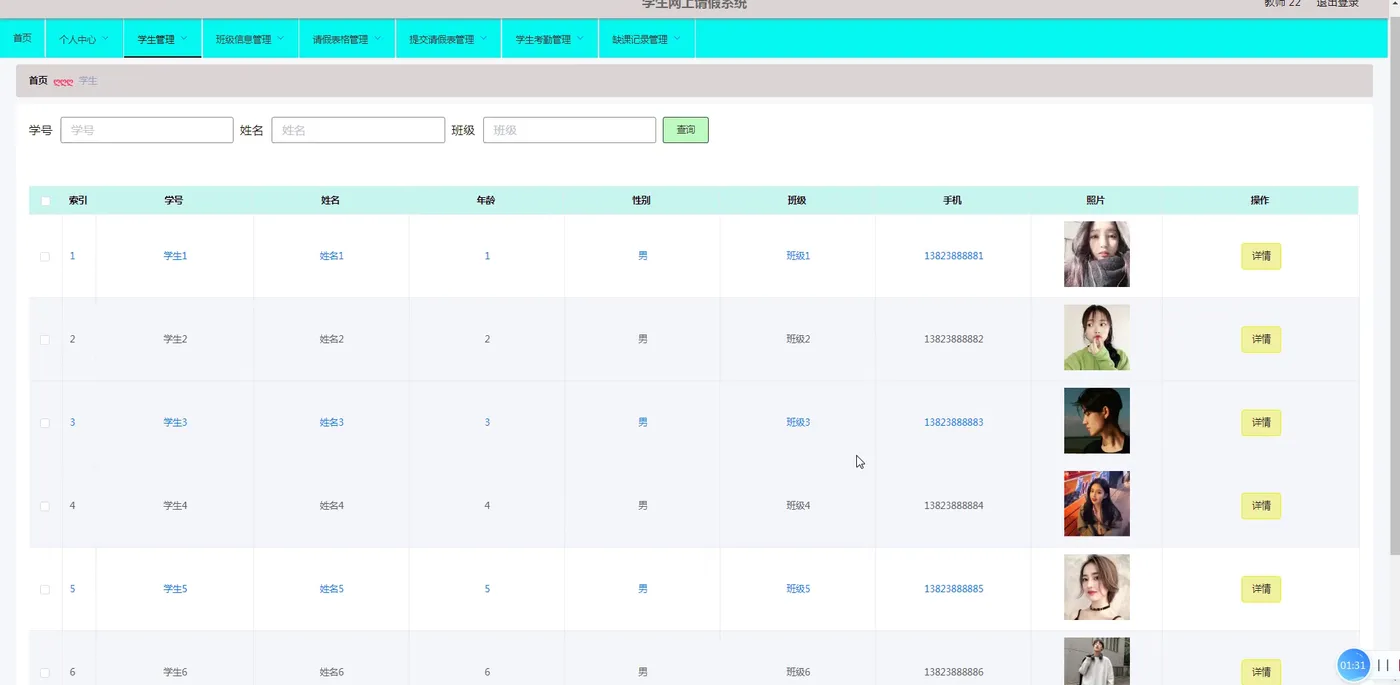Click the 性别 column header
The height and width of the screenshot is (685, 1400).
642,201
